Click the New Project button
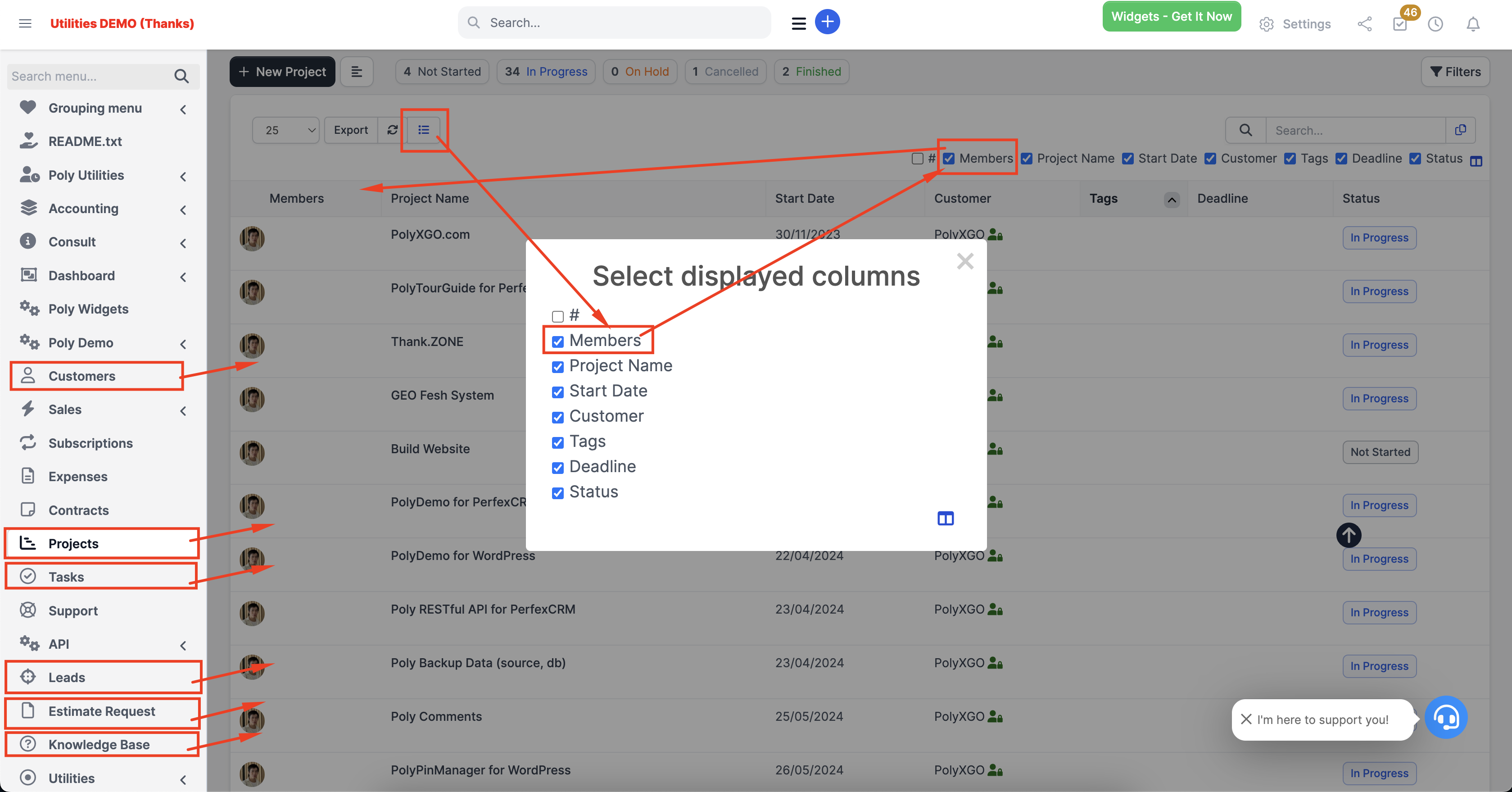This screenshot has height=792, width=1512. click(x=282, y=71)
